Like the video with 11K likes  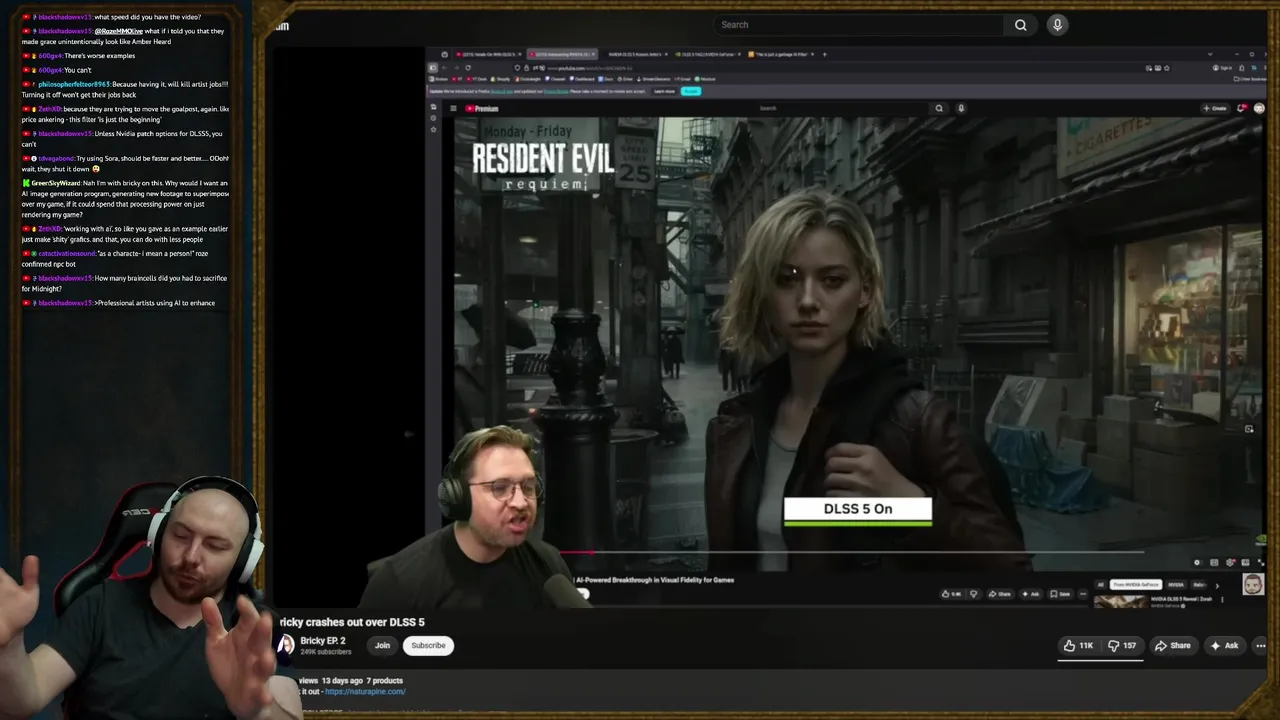click(x=1079, y=646)
